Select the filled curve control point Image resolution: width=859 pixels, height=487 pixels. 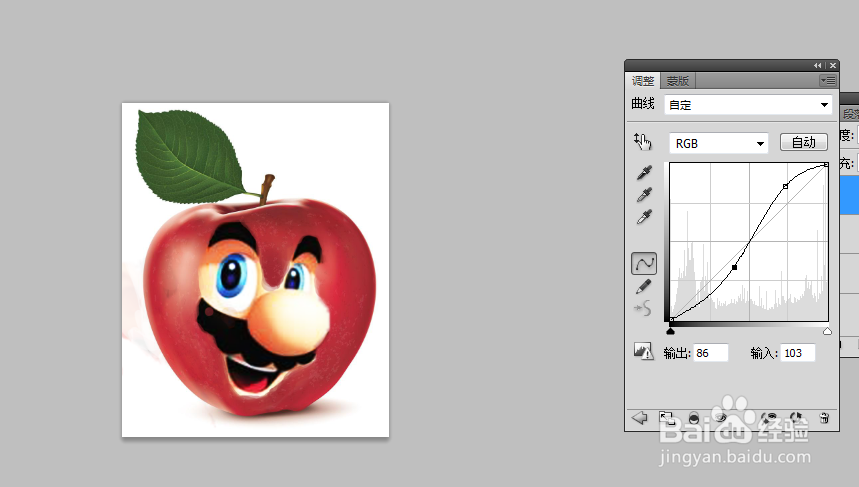coord(735,267)
